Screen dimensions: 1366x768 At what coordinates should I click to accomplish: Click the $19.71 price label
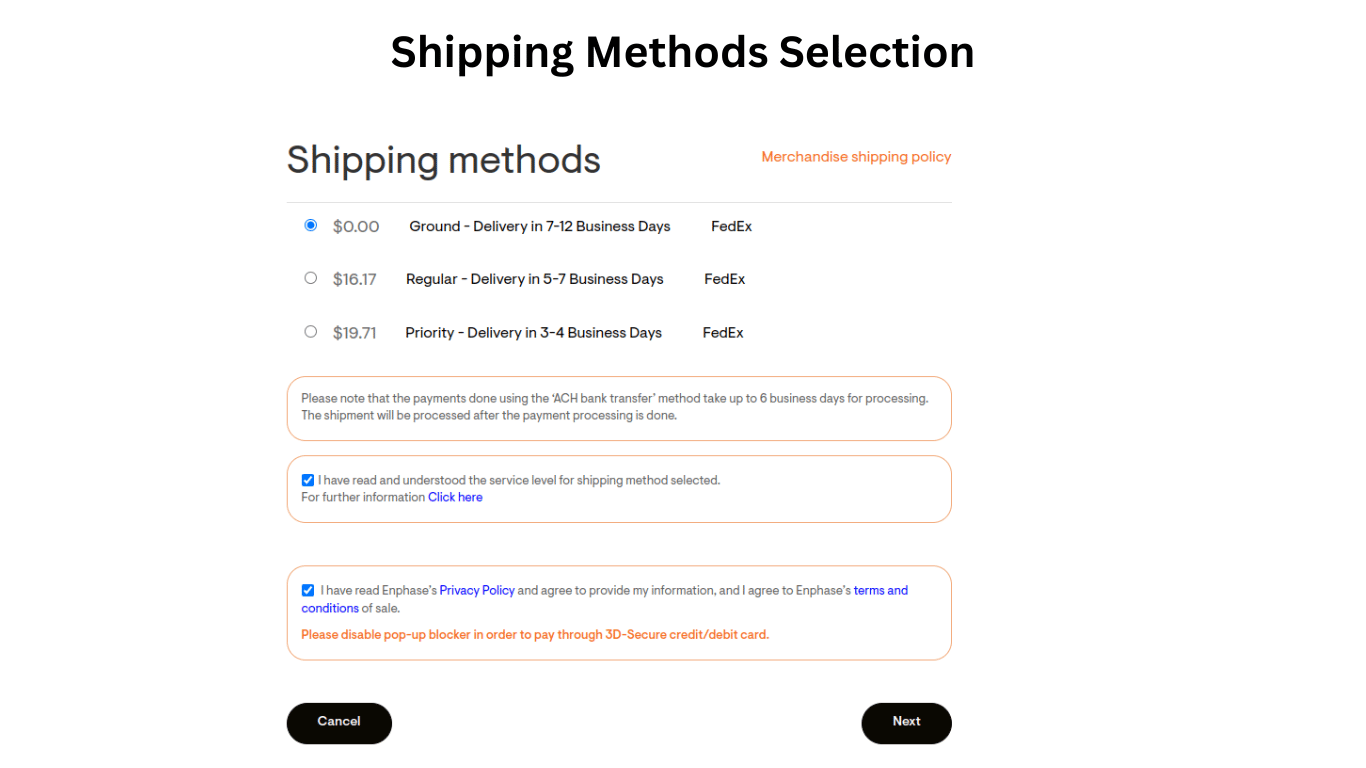355,333
